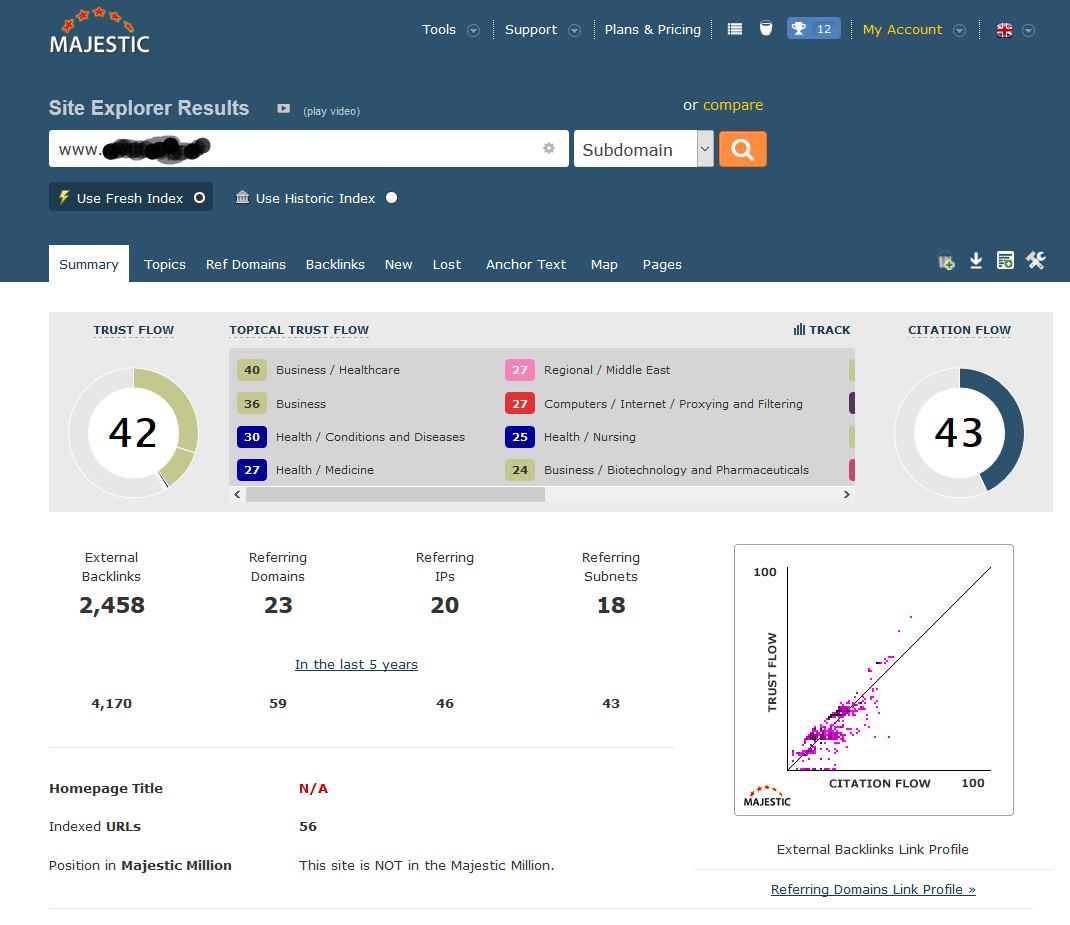The image size is (1070, 925).
Task: Click the bucket icon in header
Action: tap(766, 29)
